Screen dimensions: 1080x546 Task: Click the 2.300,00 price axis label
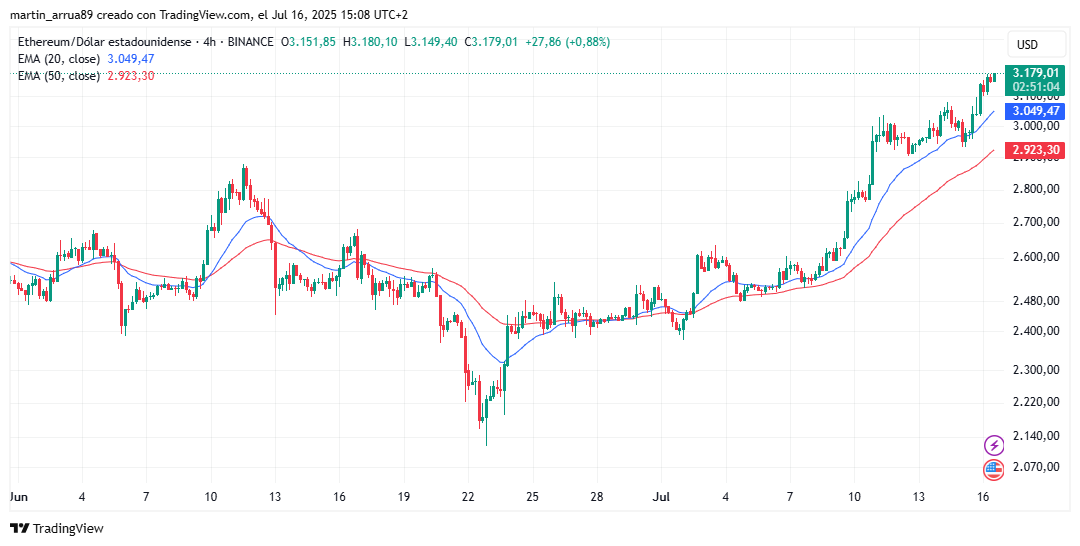tap(1036, 370)
